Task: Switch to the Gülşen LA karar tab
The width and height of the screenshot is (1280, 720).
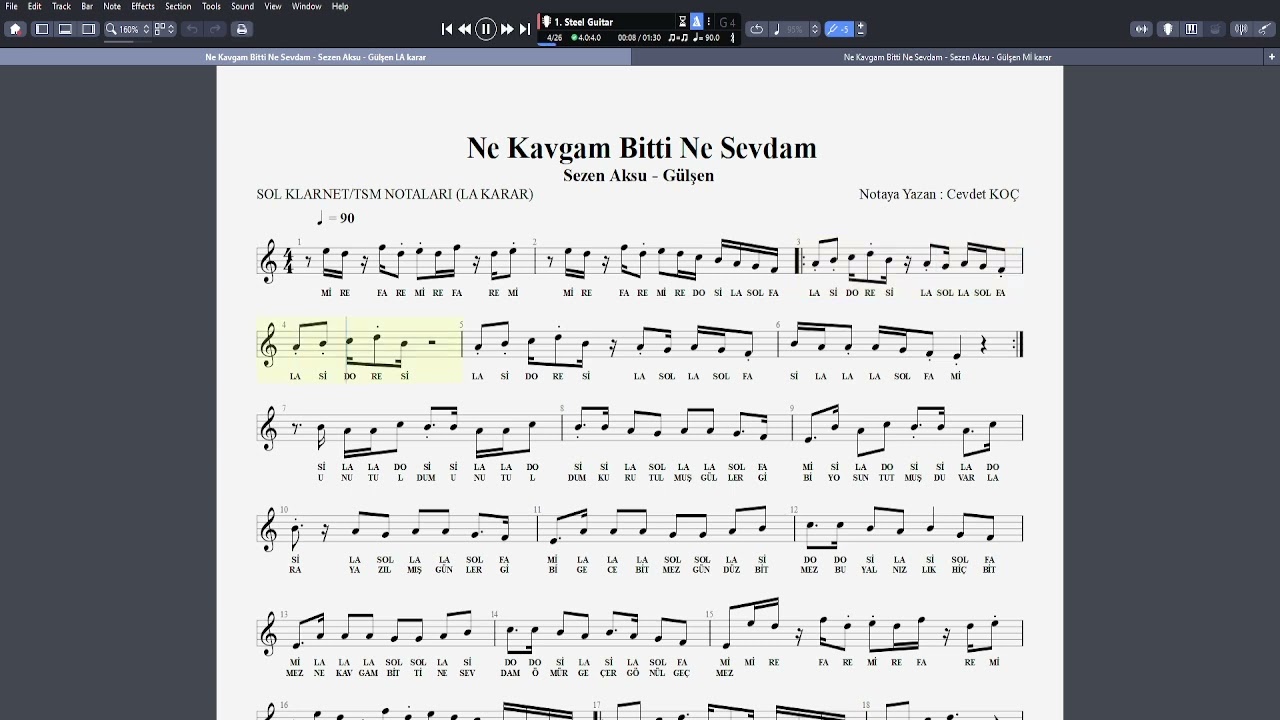Action: point(316,57)
